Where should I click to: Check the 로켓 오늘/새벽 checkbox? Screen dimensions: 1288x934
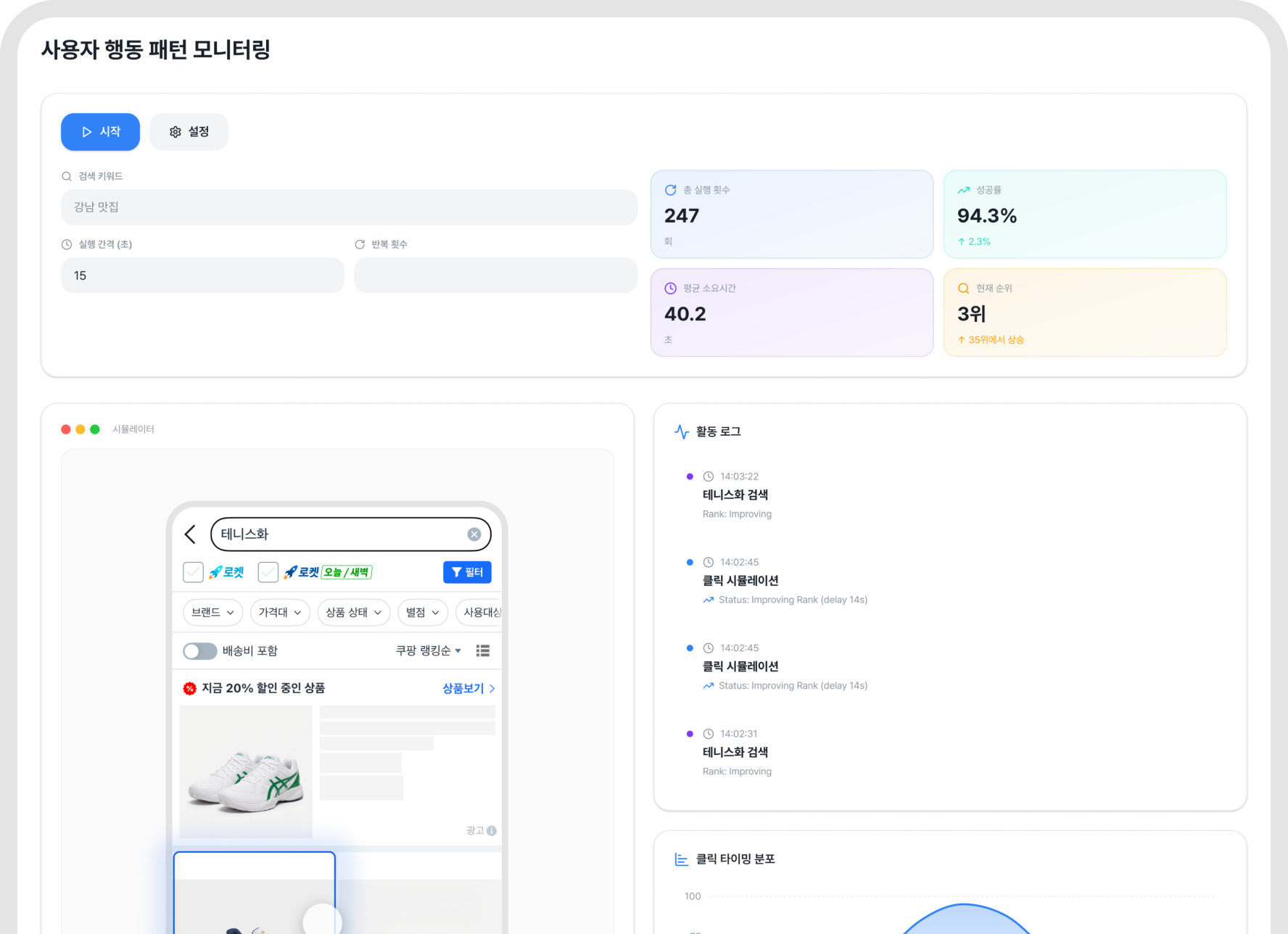click(268, 572)
